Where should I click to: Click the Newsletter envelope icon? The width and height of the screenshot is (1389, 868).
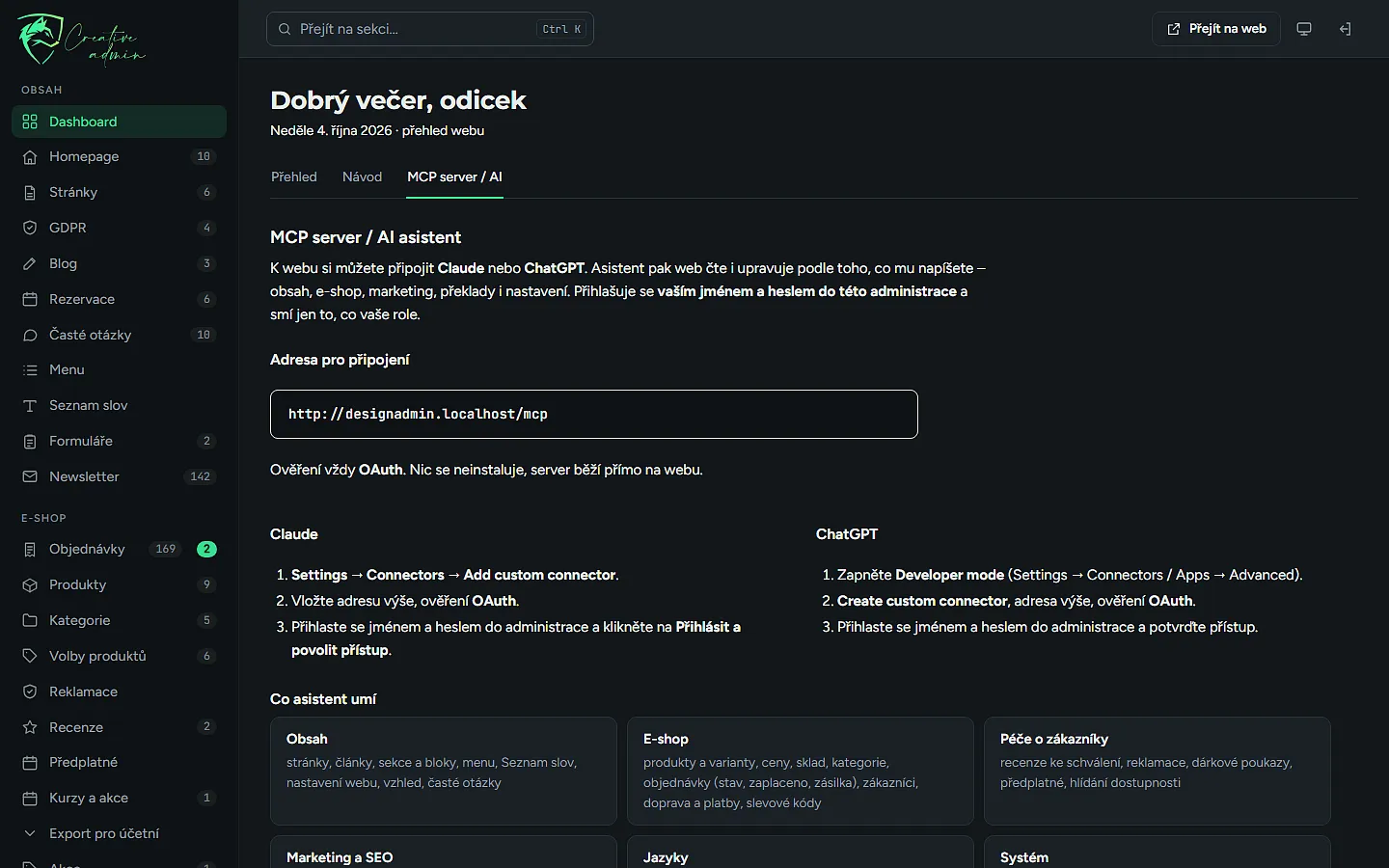[x=30, y=476]
